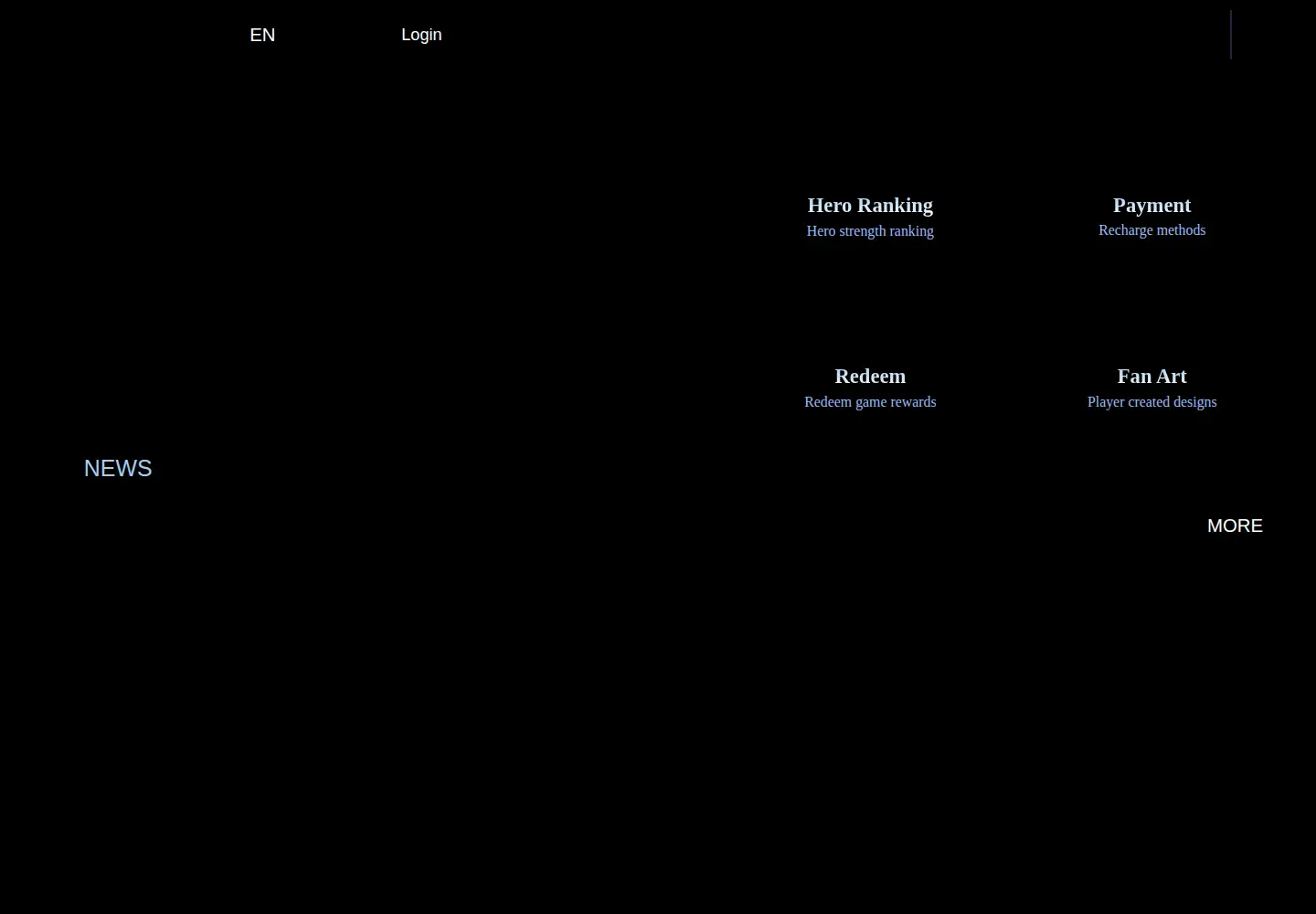Open the EN language selector

coord(262,35)
